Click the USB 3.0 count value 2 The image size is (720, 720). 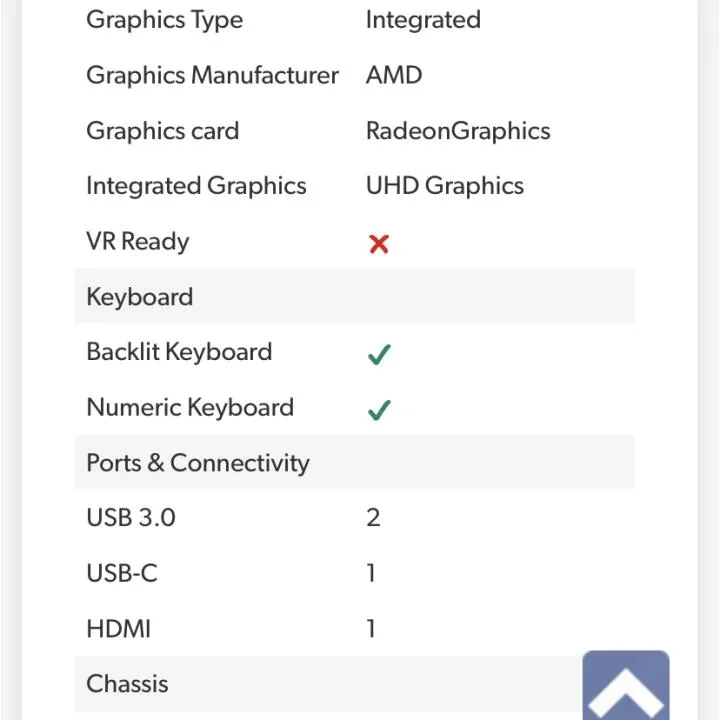(373, 518)
